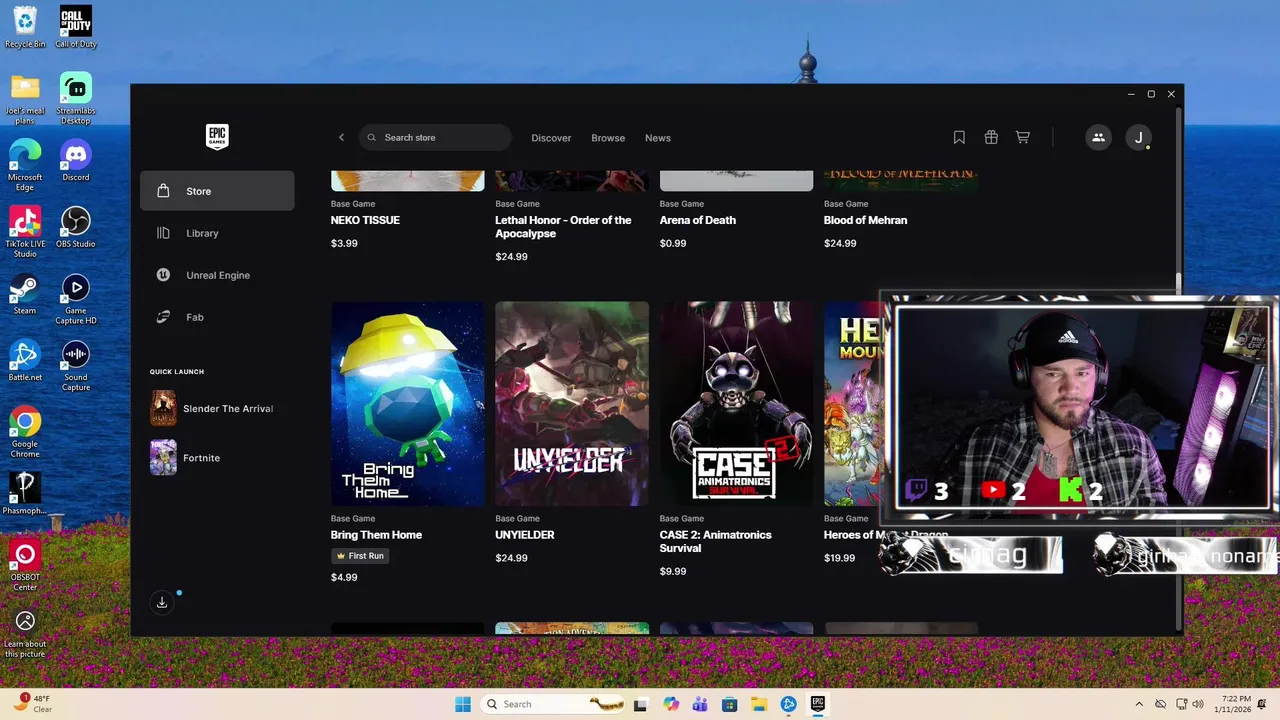Open the Discover tab

click(x=551, y=138)
